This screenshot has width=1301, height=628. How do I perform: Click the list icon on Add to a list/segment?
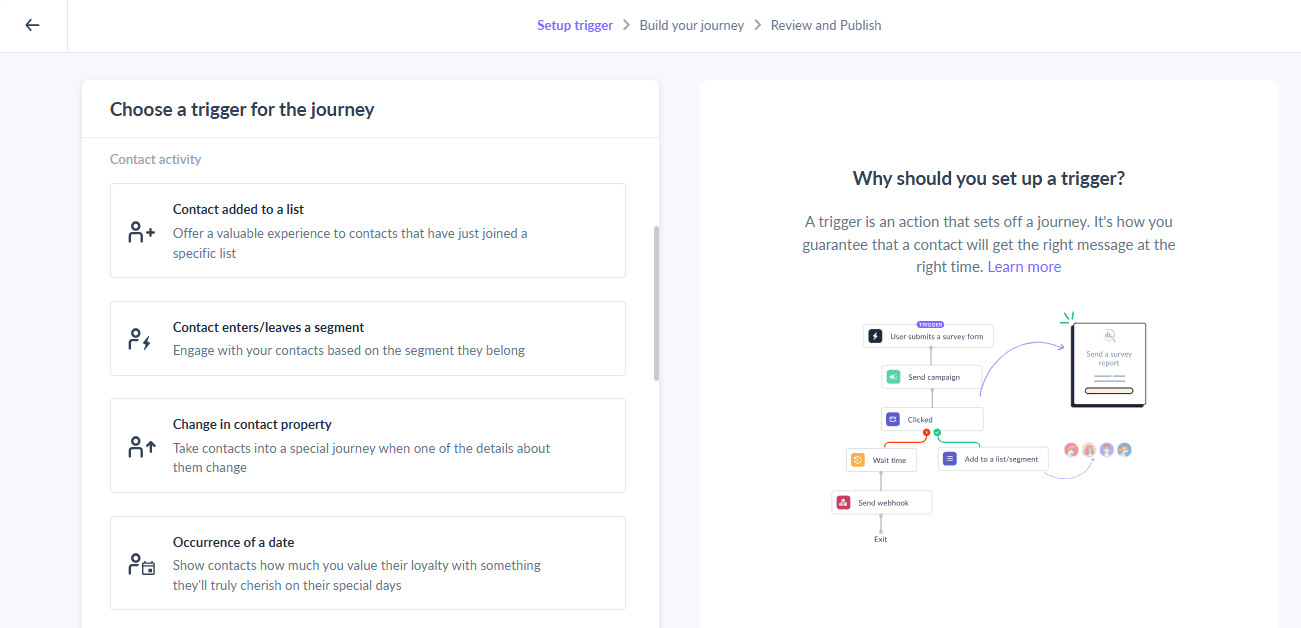click(949, 459)
